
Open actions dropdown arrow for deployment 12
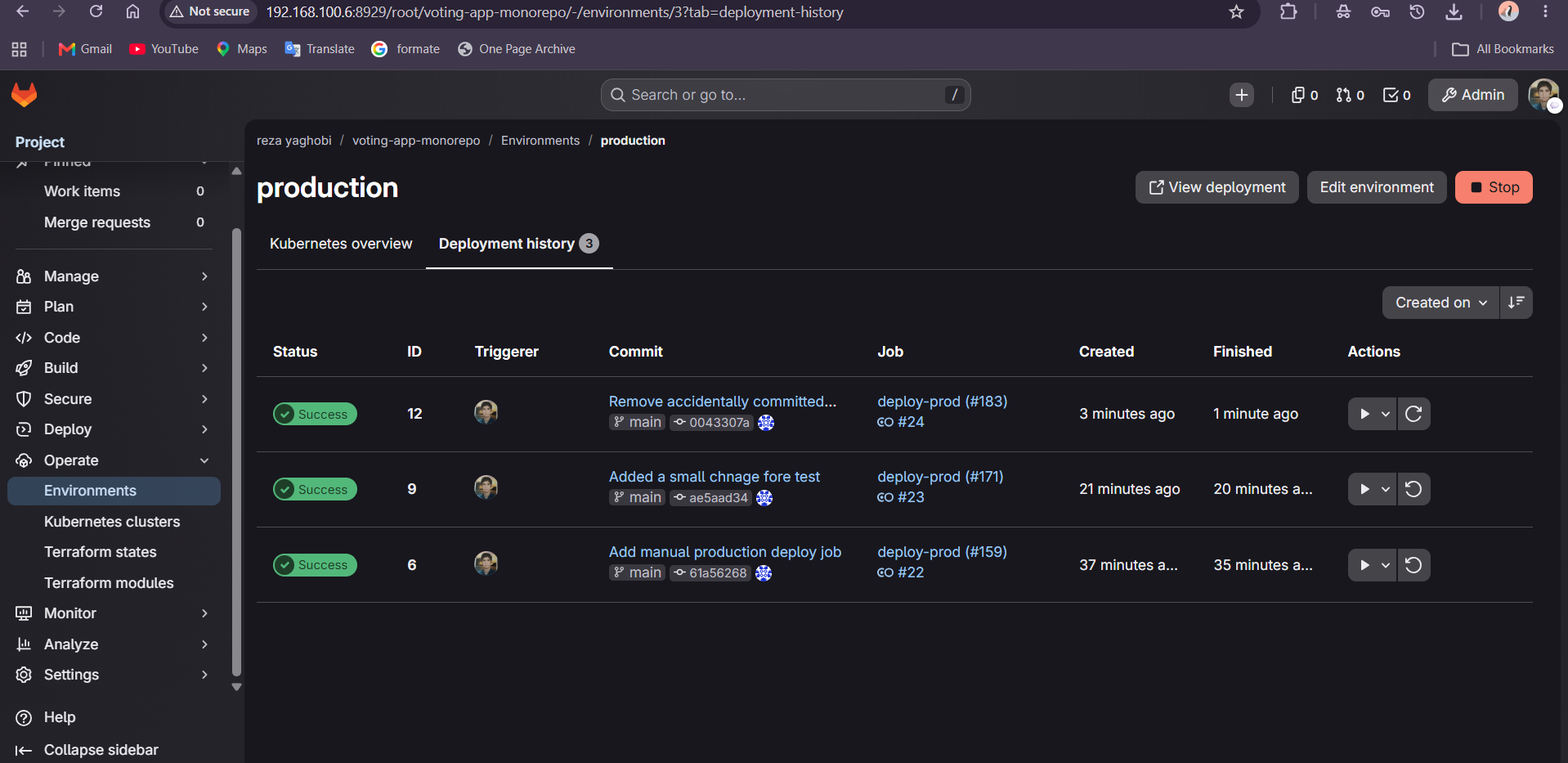1386,414
